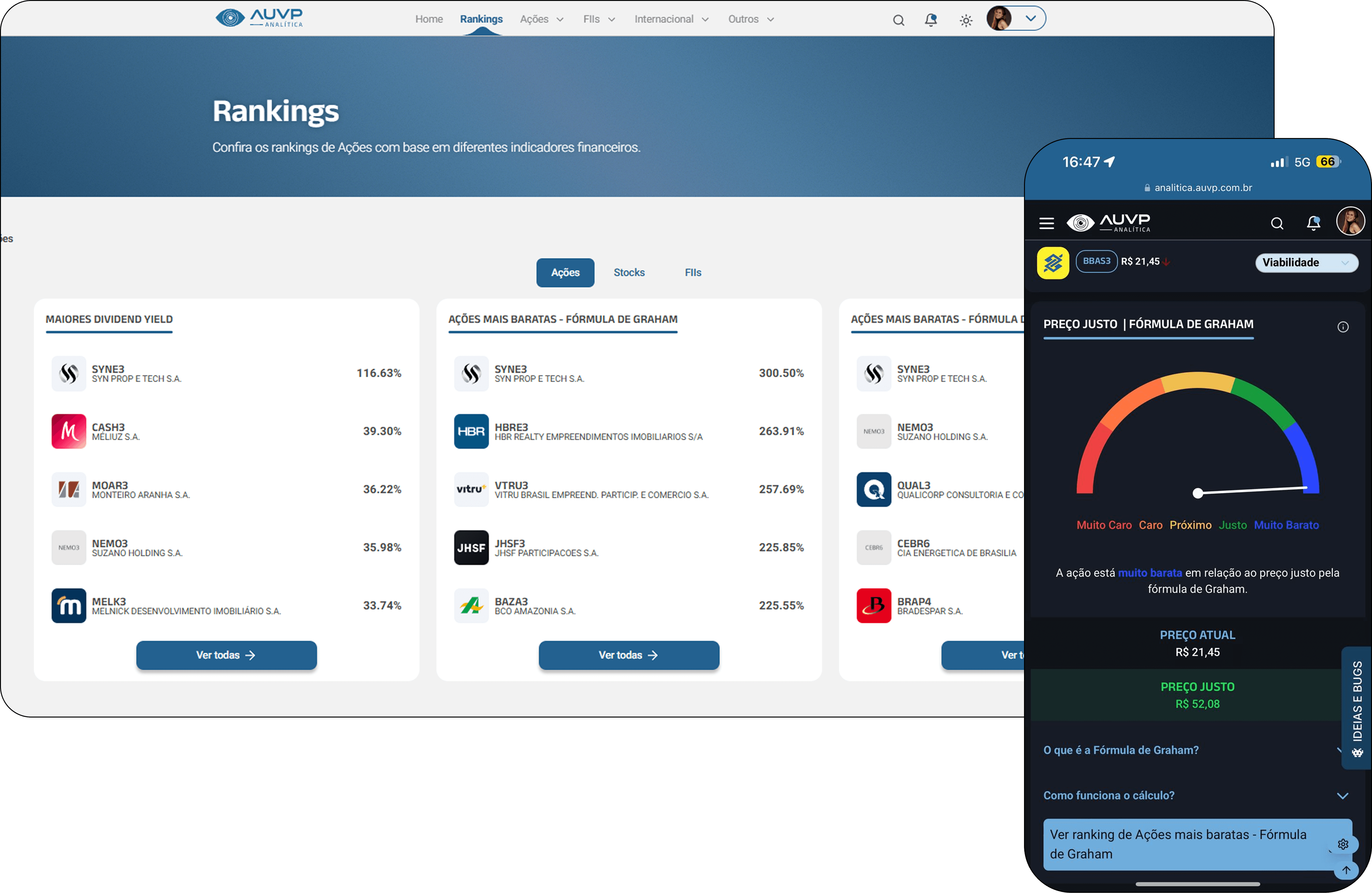This screenshot has height=893, width=1372.
Task: Go to Home in top navigation
Action: click(x=429, y=19)
